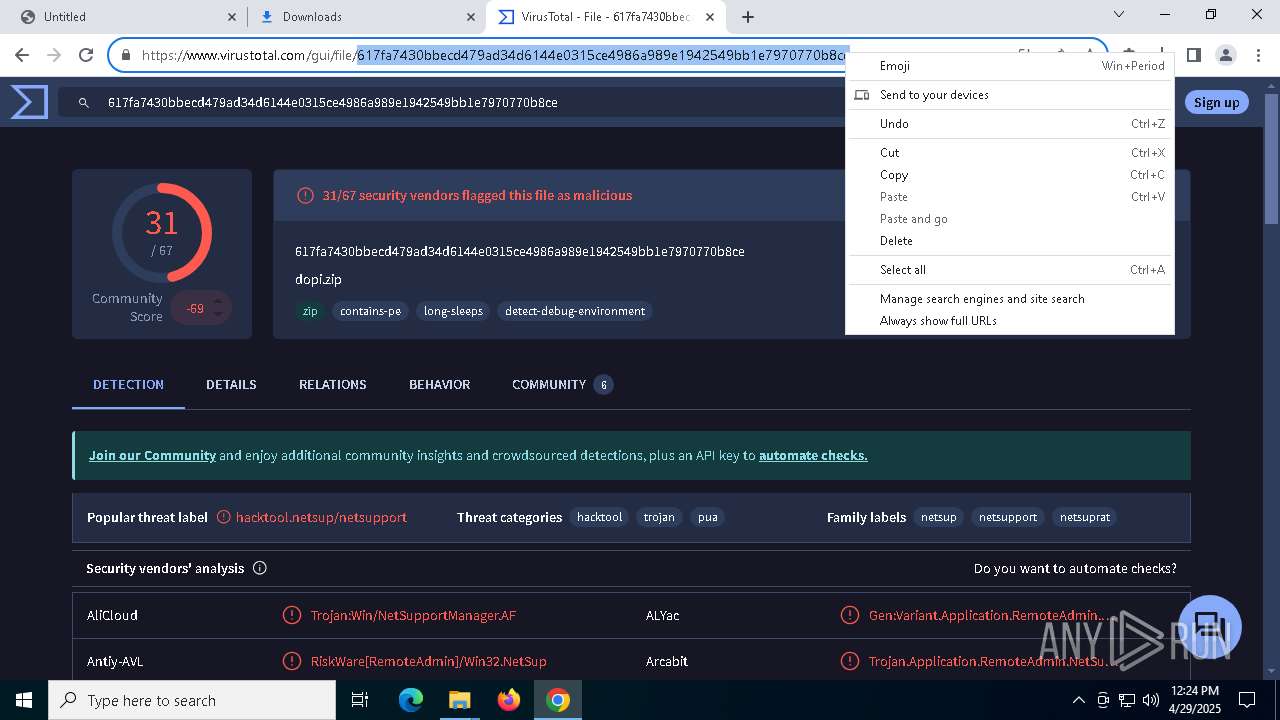Image resolution: width=1280 pixels, height=720 pixels.
Task: Switch to the DETECTION tab
Action: [128, 384]
